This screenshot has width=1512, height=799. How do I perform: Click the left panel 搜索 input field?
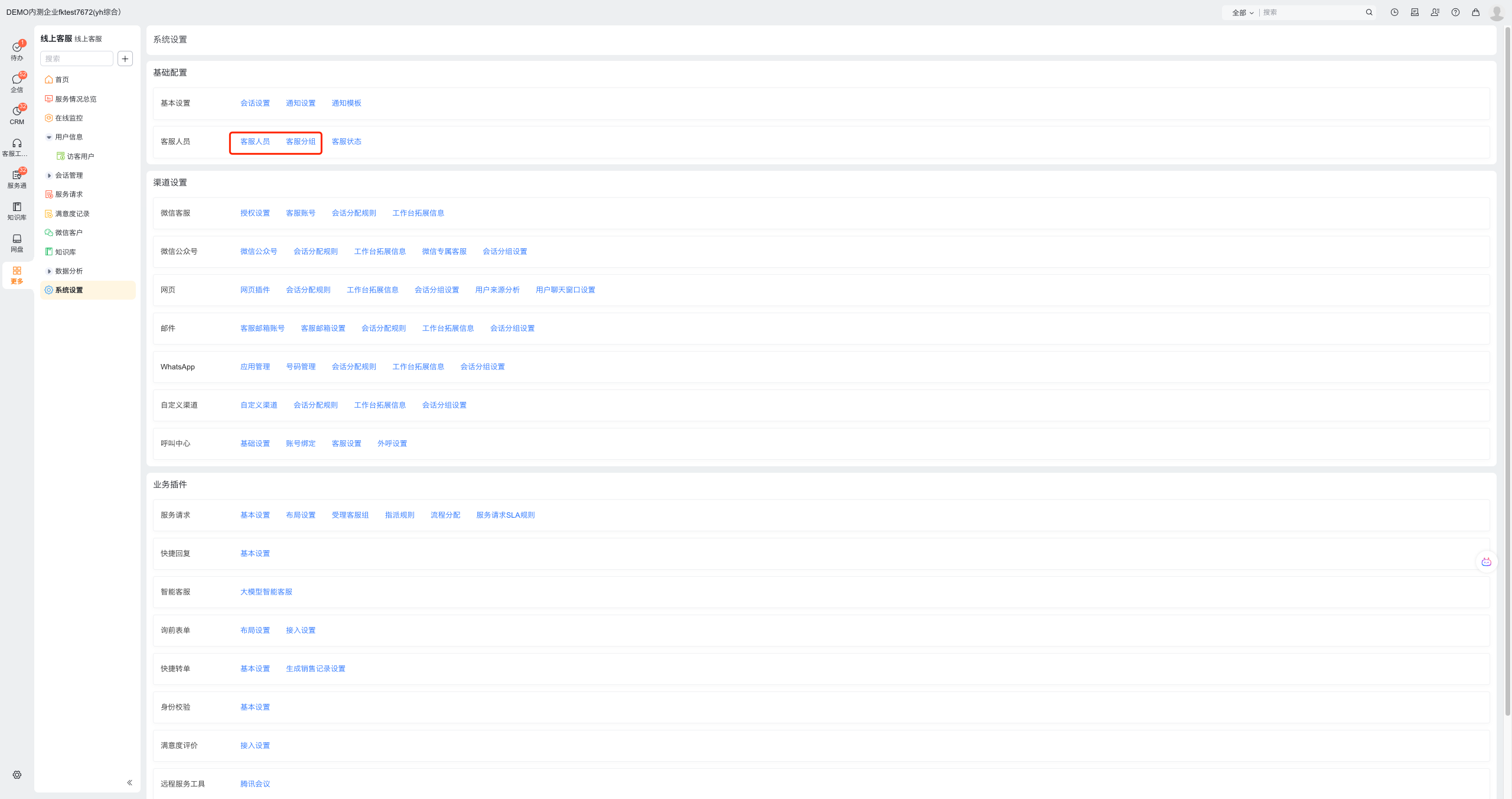(76, 59)
